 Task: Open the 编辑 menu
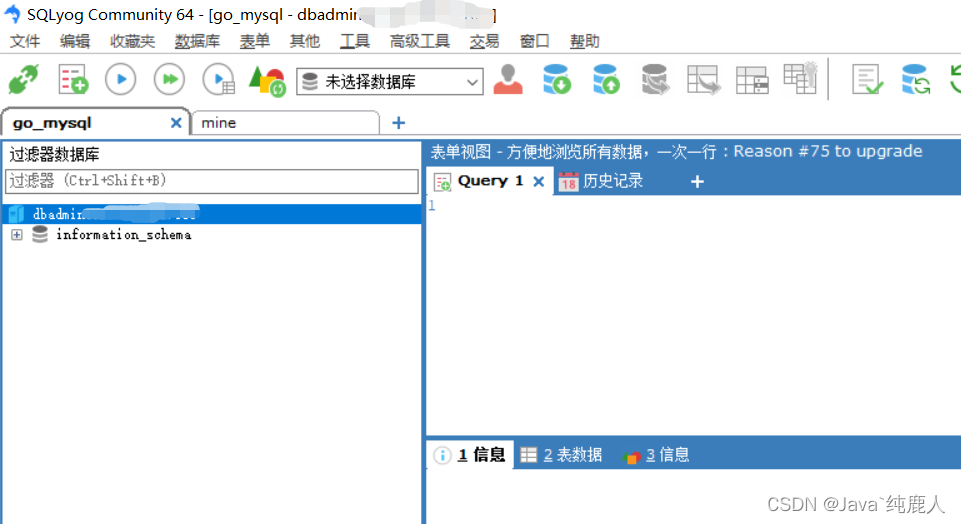click(x=75, y=41)
